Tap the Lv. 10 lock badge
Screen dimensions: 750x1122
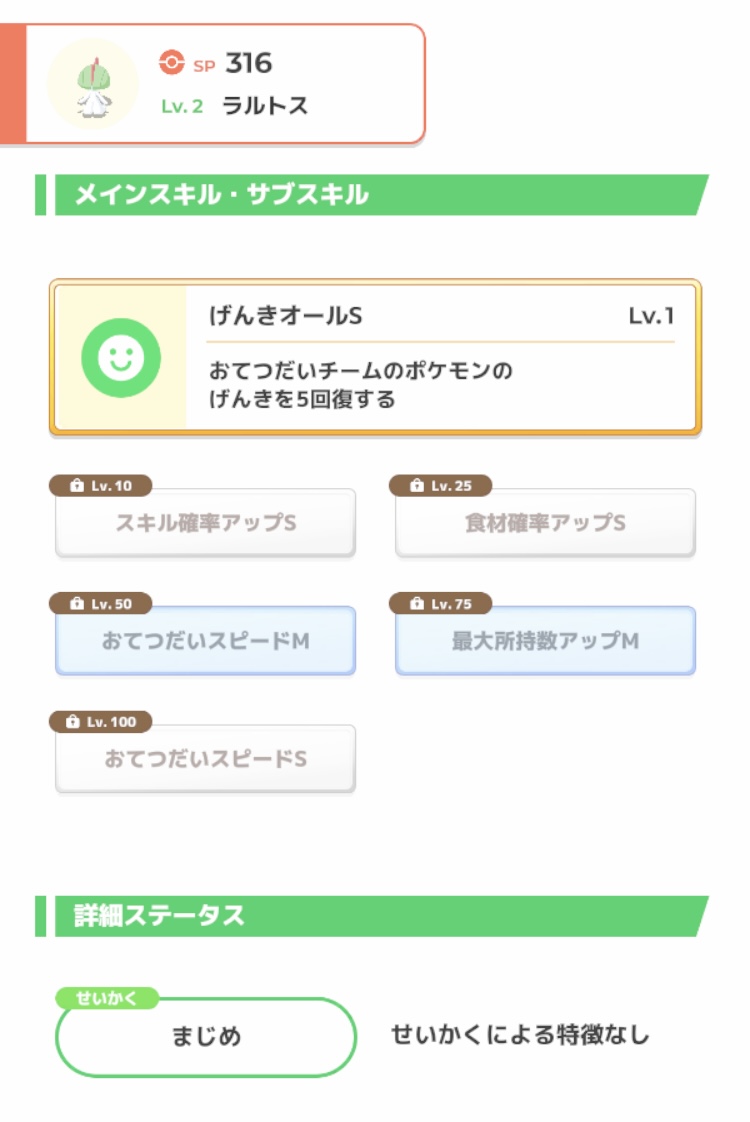coord(101,486)
